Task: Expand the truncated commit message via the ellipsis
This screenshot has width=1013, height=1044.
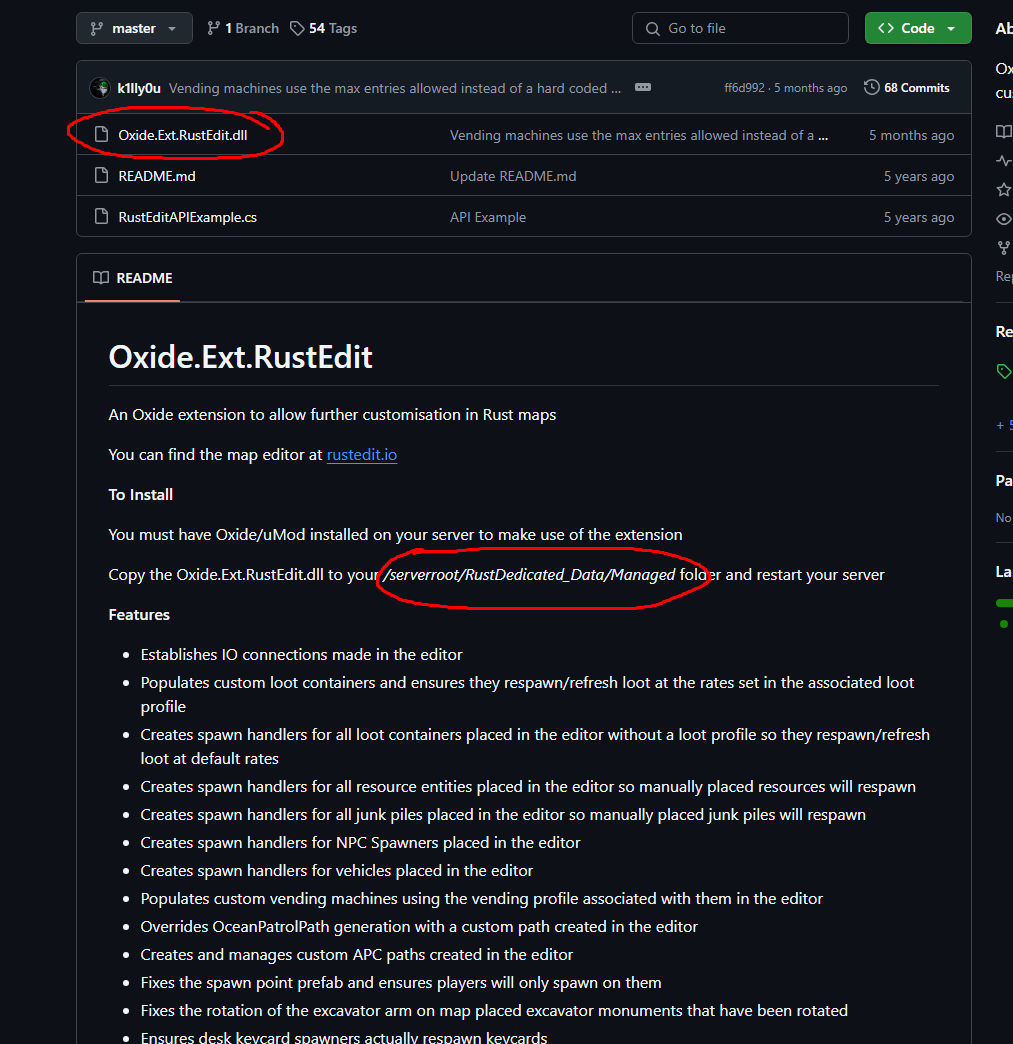Action: click(642, 88)
